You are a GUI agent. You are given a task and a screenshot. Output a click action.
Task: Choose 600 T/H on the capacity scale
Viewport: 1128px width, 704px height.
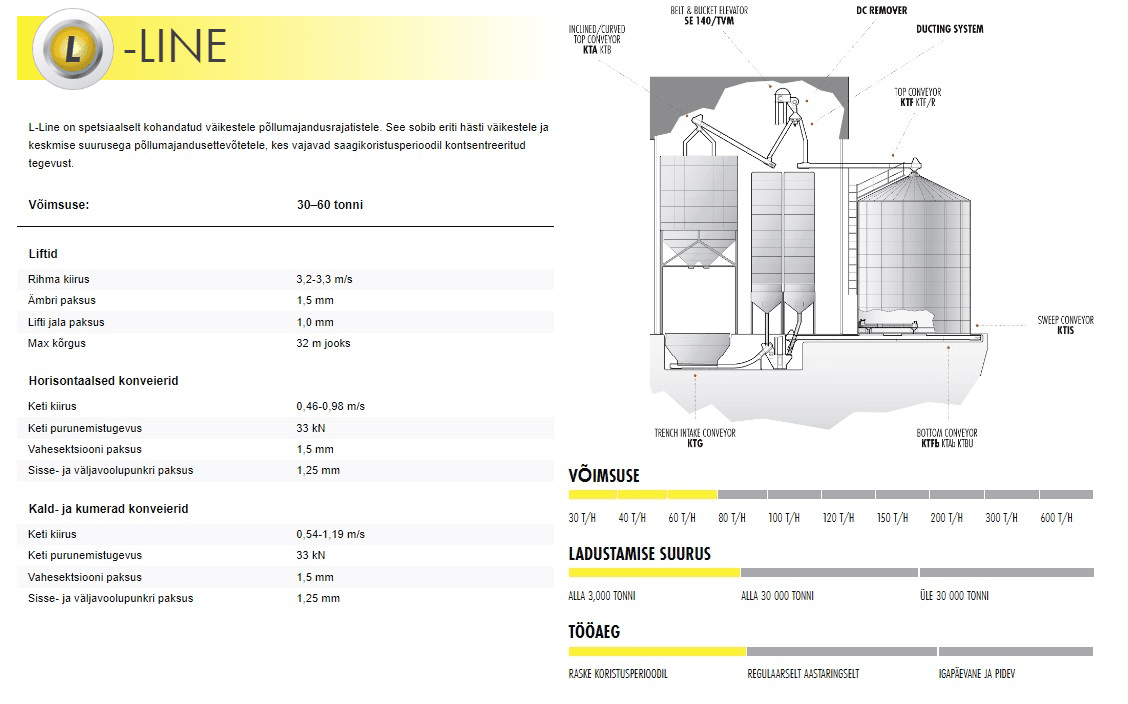click(1056, 518)
